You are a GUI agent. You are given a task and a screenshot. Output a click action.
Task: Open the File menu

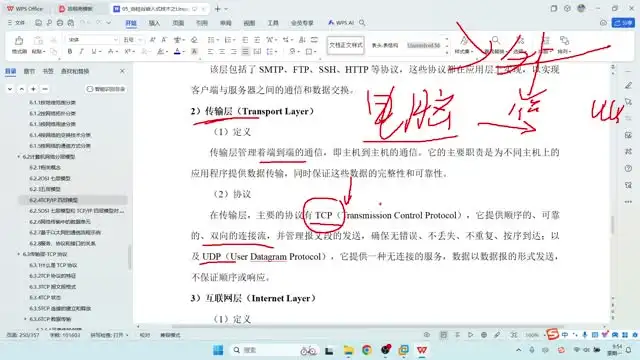[x=16, y=23]
